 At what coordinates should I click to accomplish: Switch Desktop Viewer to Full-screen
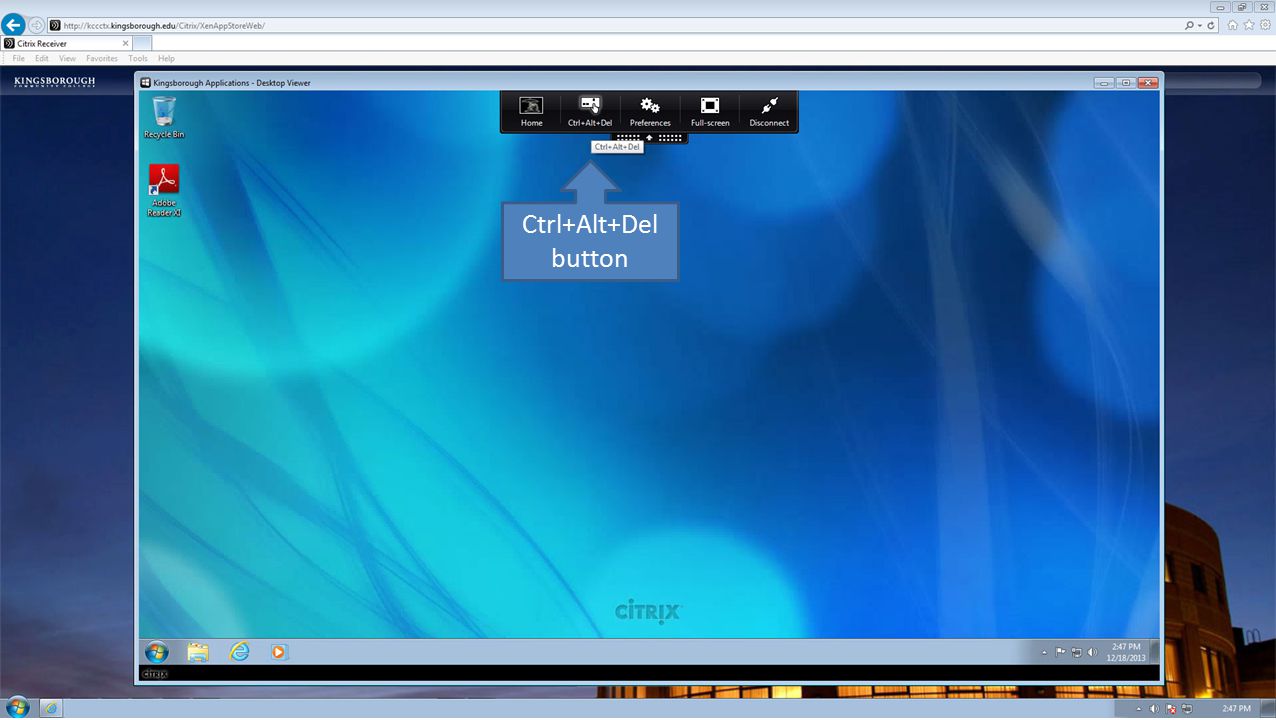(x=710, y=112)
